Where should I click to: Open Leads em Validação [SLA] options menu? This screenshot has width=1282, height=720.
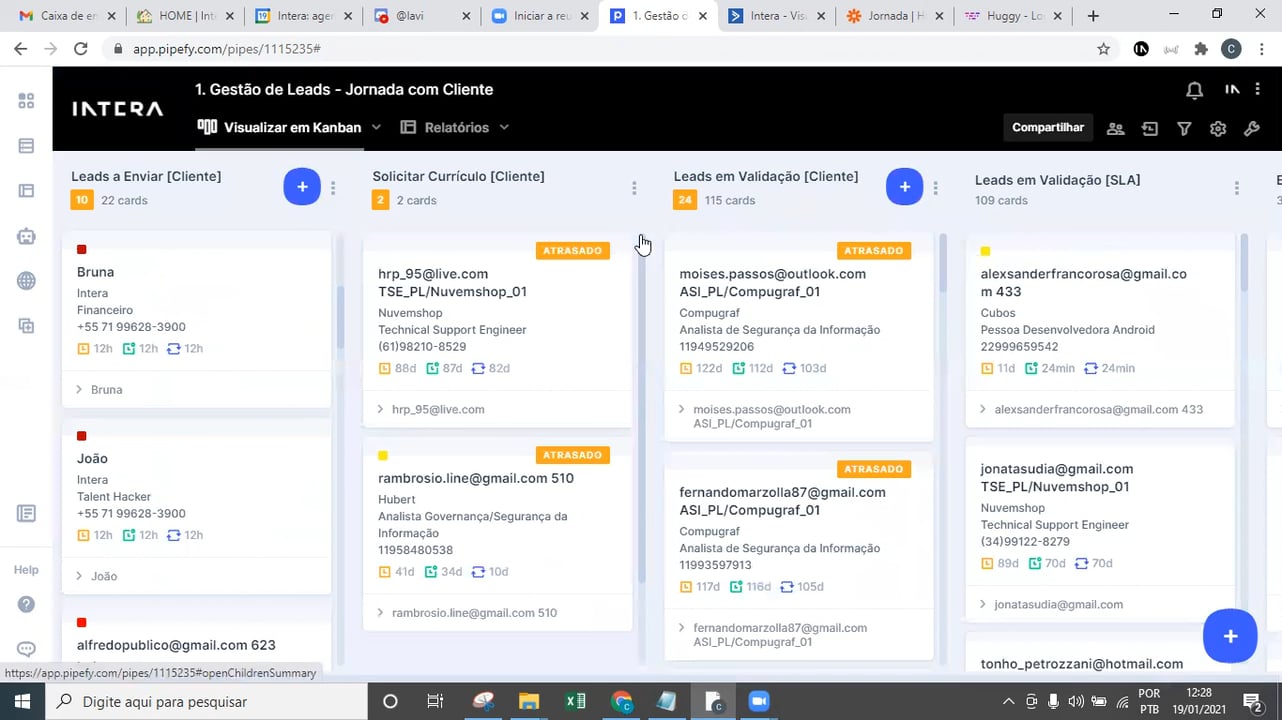(x=1237, y=188)
